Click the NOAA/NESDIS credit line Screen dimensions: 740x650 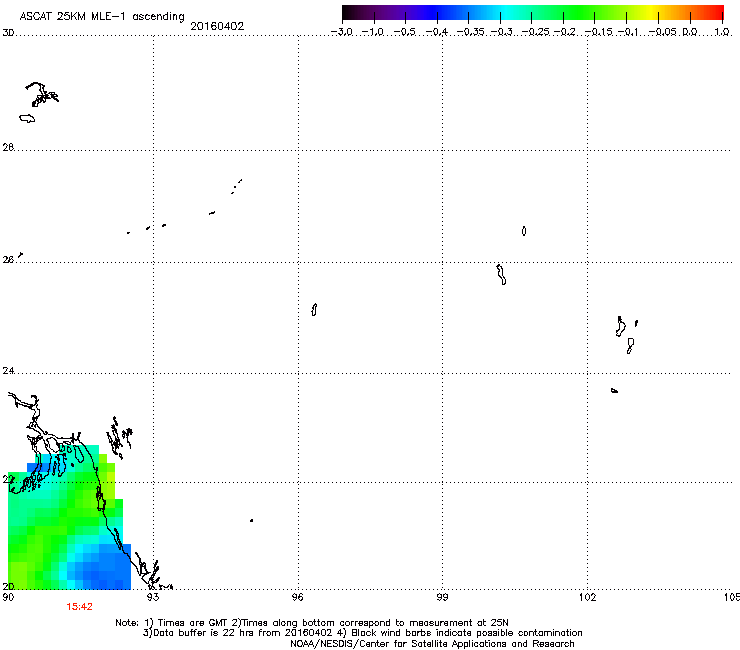click(x=432, y=644)
